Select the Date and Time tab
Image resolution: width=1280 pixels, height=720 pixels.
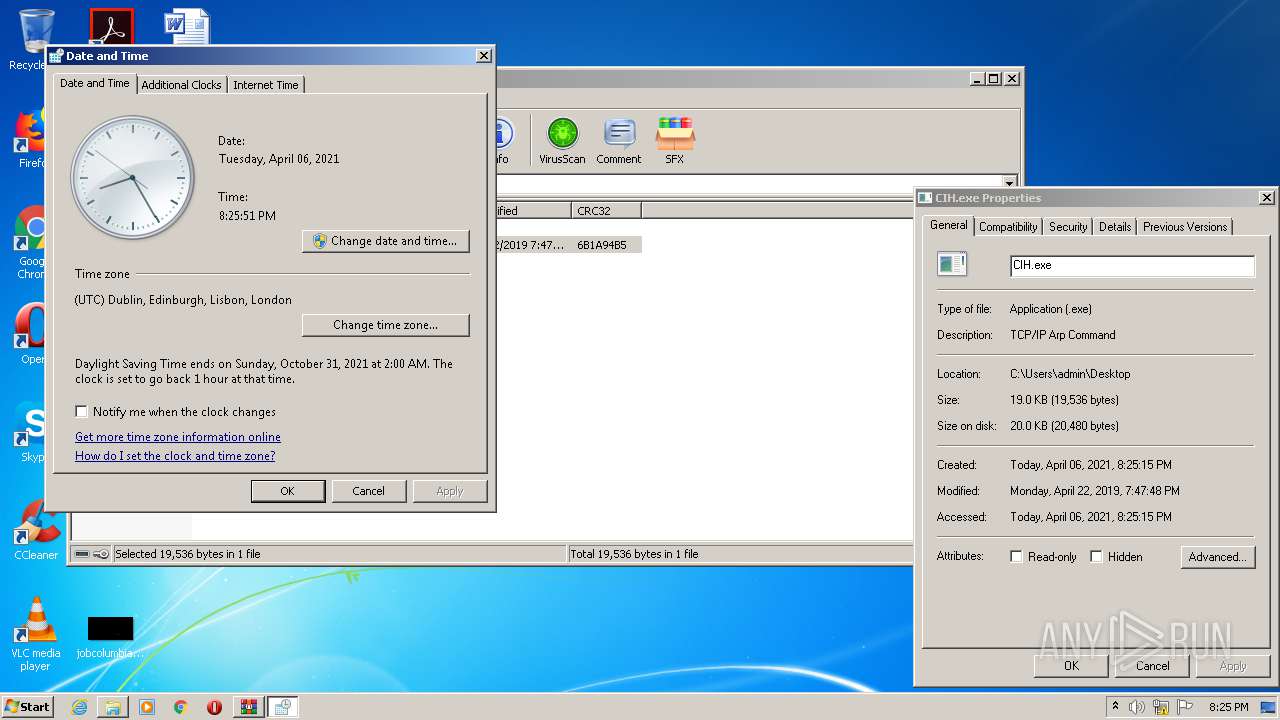(95, 83)
